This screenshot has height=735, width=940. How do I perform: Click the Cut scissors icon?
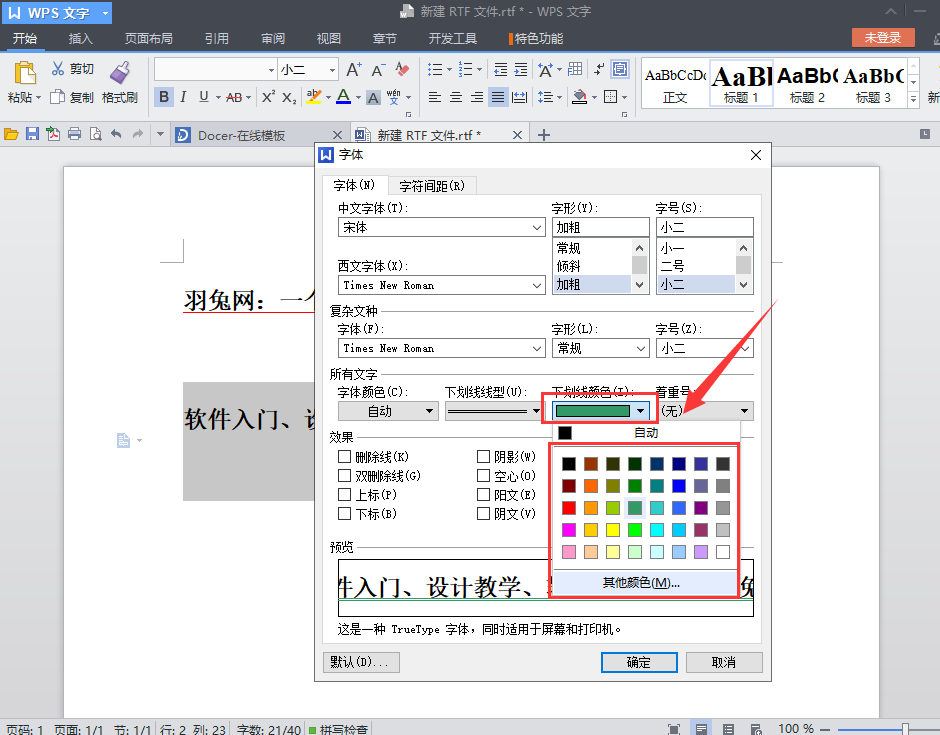coord(58,68)
